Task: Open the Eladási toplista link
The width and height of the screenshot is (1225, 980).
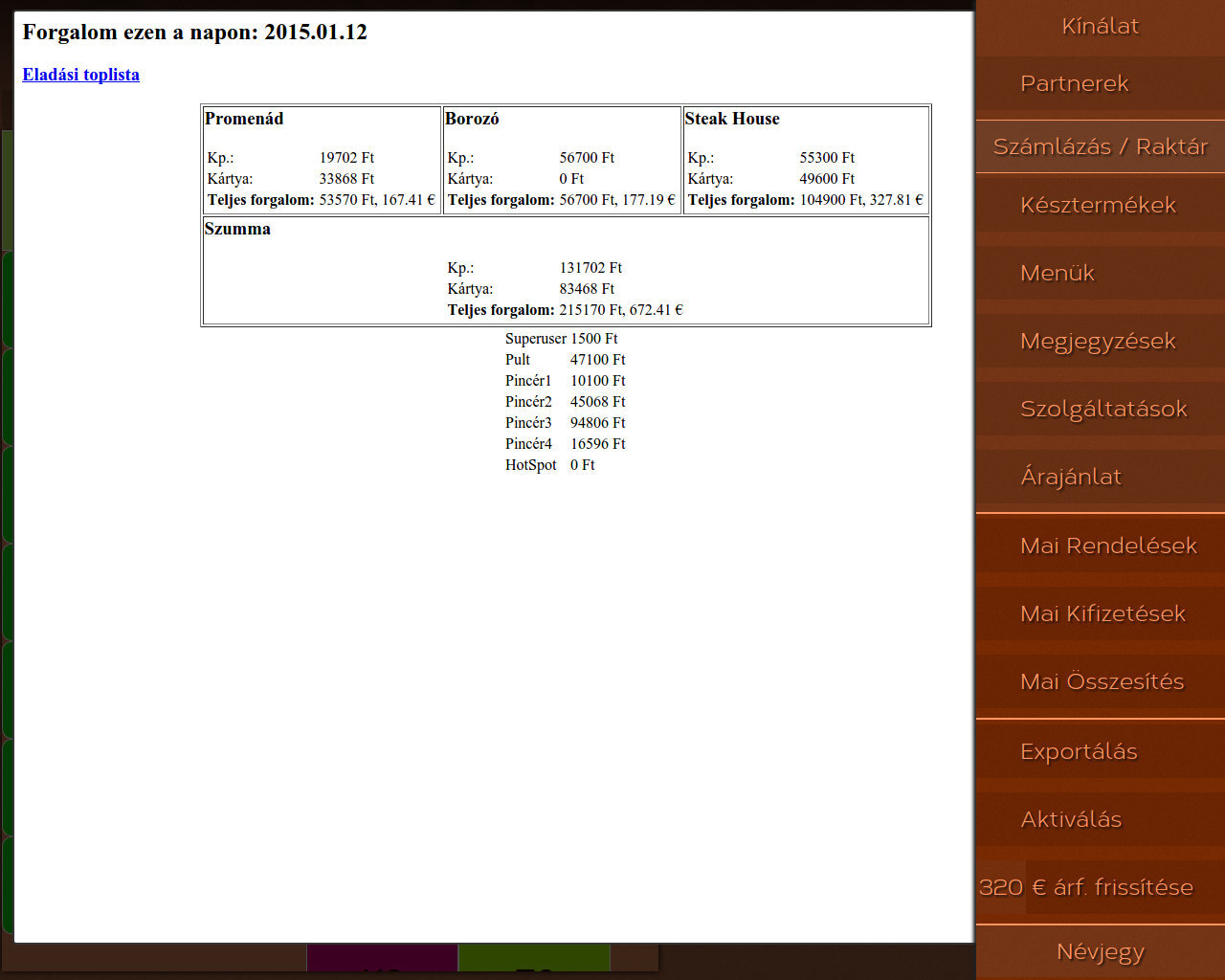Action: point(81,75)
